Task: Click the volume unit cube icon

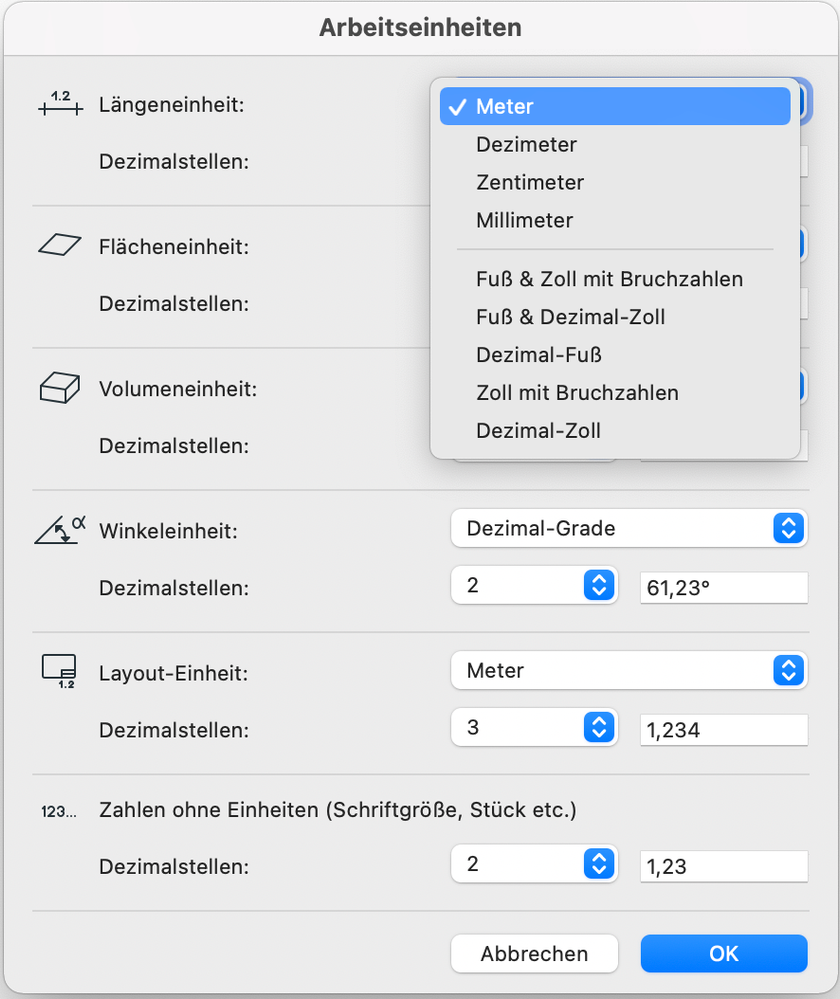Action: (x=59, y=387)
